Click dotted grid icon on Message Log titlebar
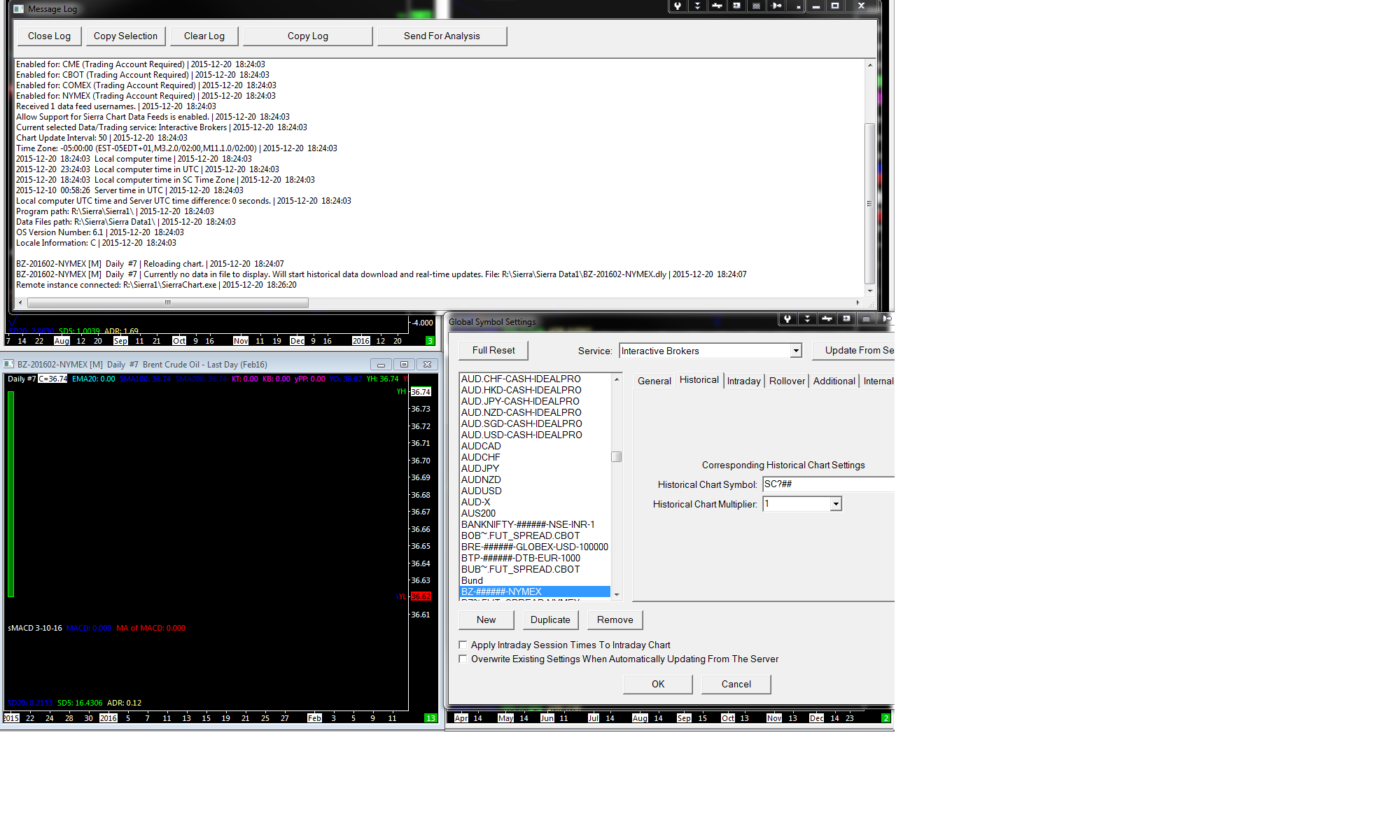 click(x=757, y=6)
